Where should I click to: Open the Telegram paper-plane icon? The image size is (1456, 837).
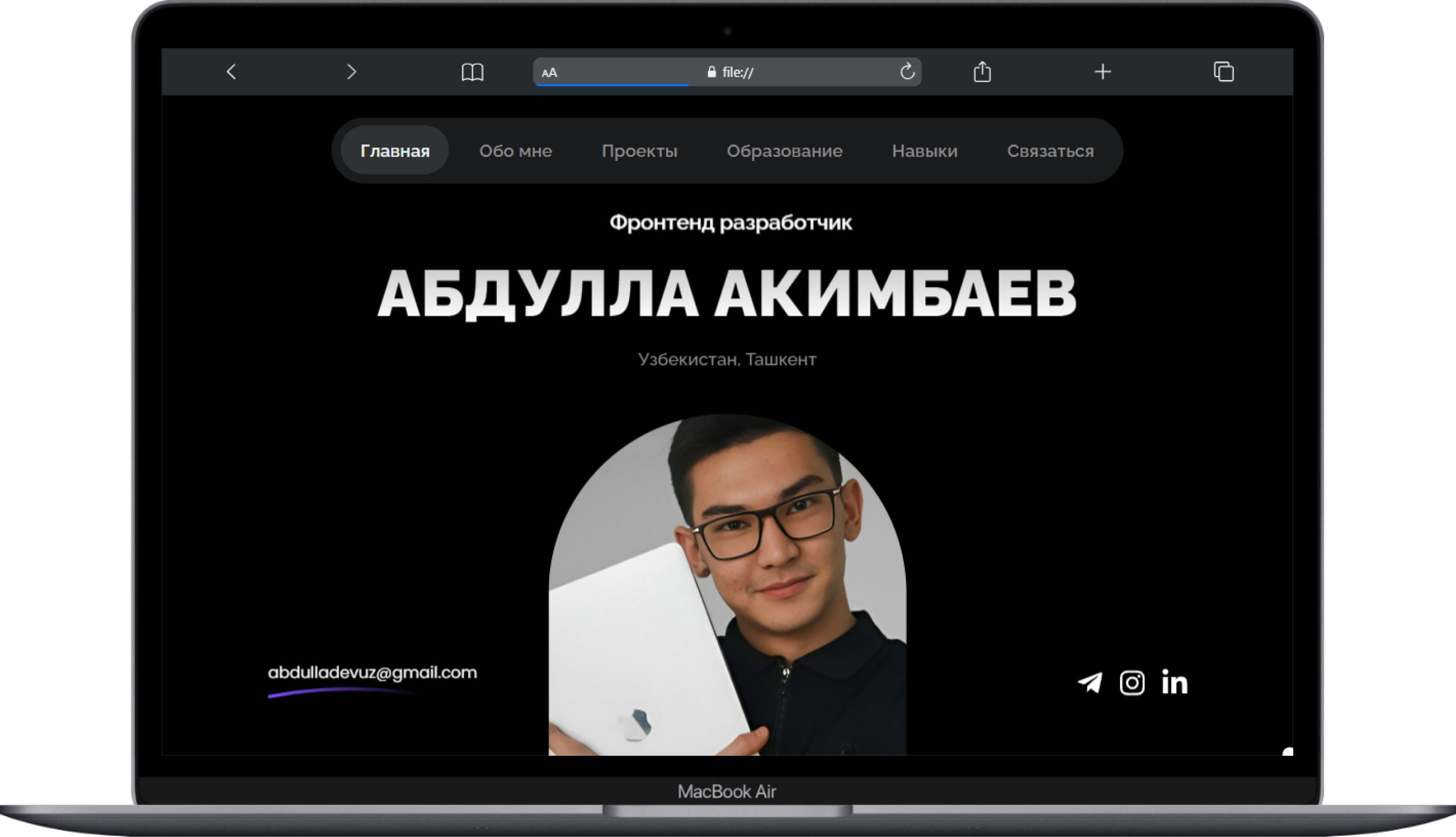(x=1090, y=683)
